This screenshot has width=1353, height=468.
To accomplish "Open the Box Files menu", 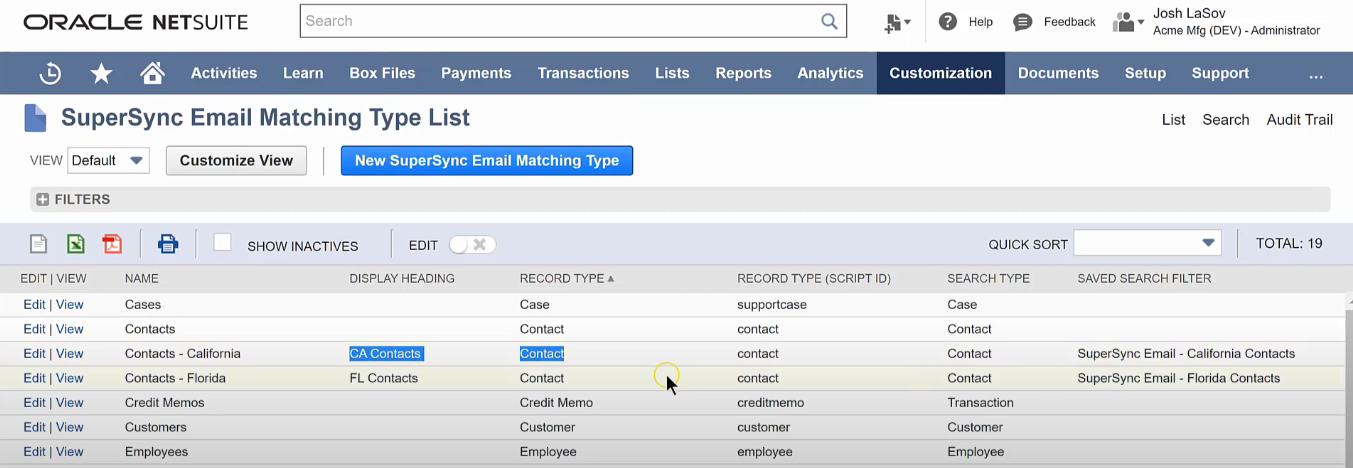I will point(382,73).
